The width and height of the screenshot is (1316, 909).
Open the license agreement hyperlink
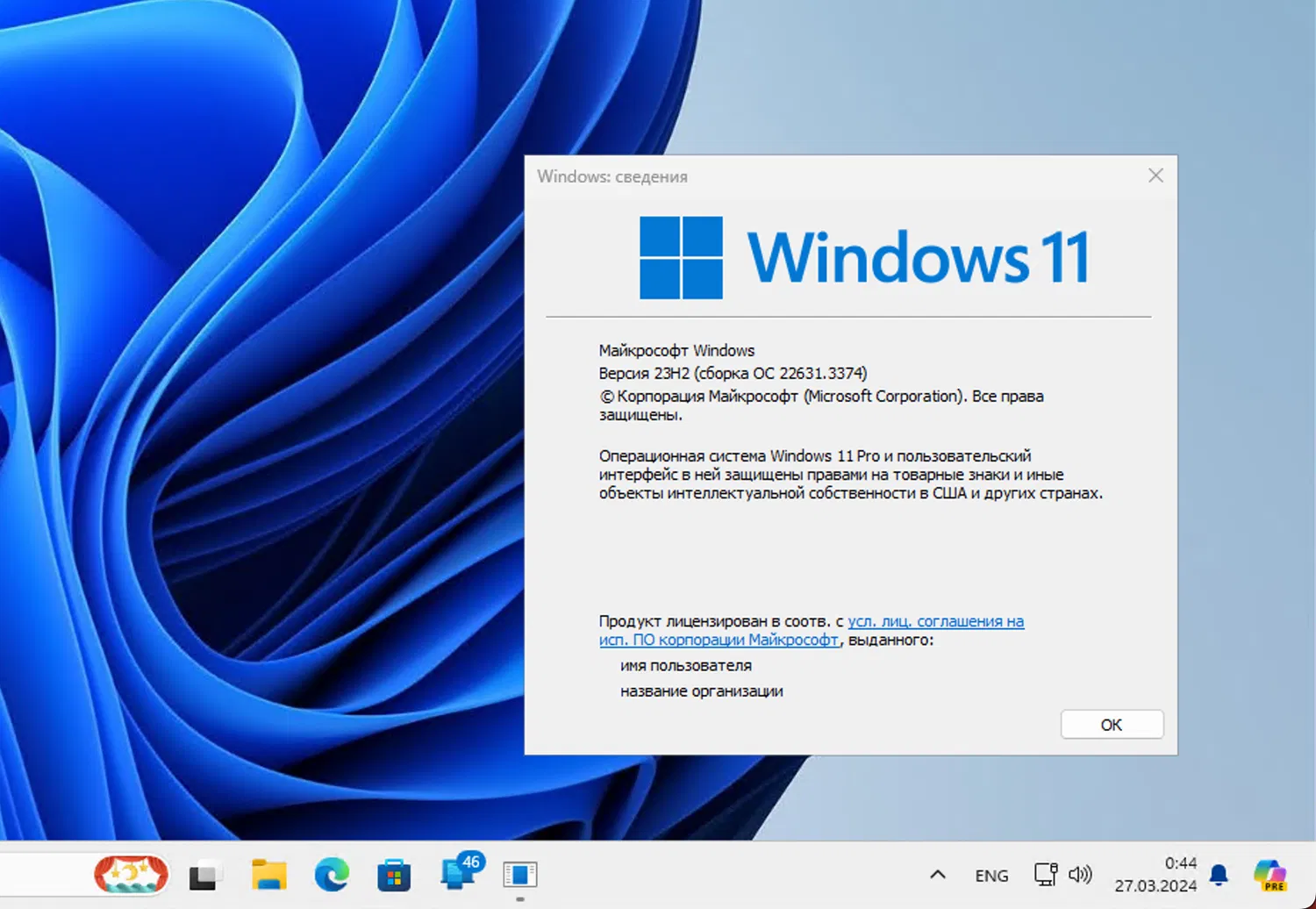click(x=935, y=621)
